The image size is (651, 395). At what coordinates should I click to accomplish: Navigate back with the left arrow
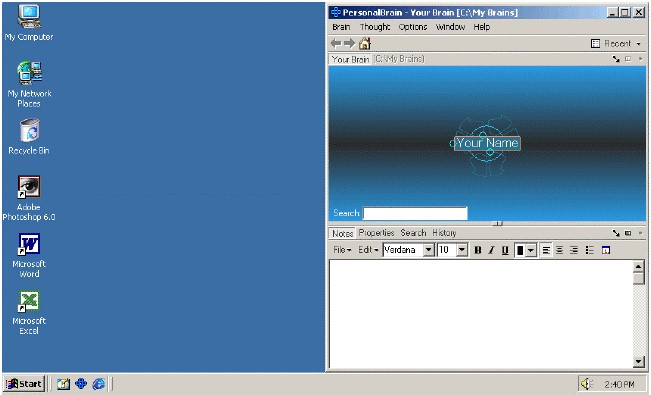click(336, 43)
